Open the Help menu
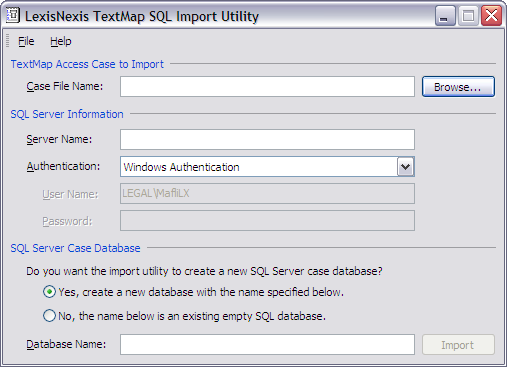 coord(61,41)
